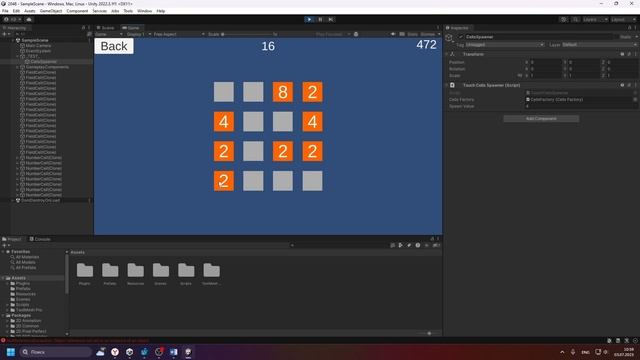Toggle the CellsSpawner active checkbox in Inspector
This screenshot has height=360, width=640.
coord(461,37)
